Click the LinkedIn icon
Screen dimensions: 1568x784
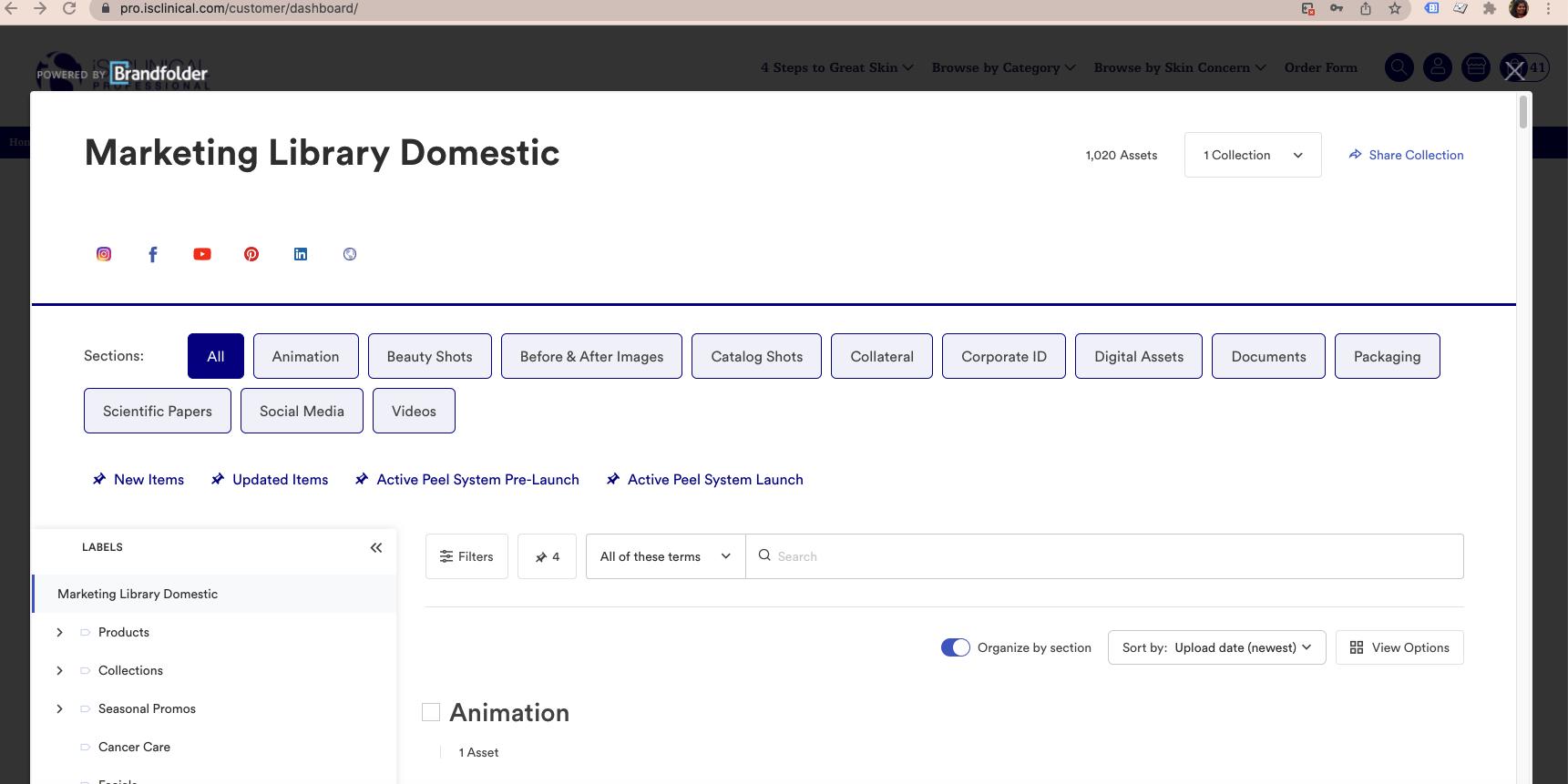click(301, 254)
